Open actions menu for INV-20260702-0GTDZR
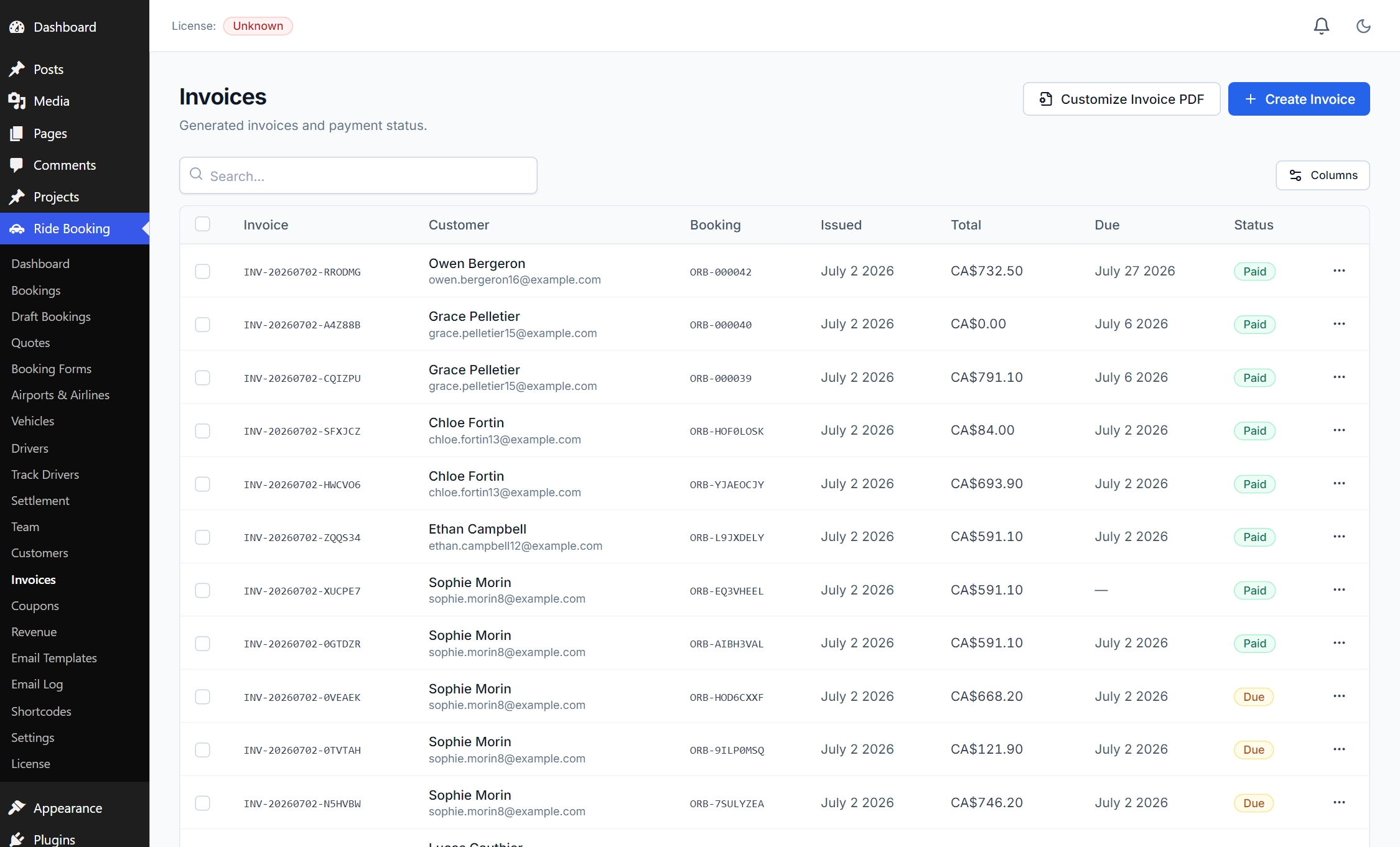This screenshot has height=847, width=1400. [1339, 642]
